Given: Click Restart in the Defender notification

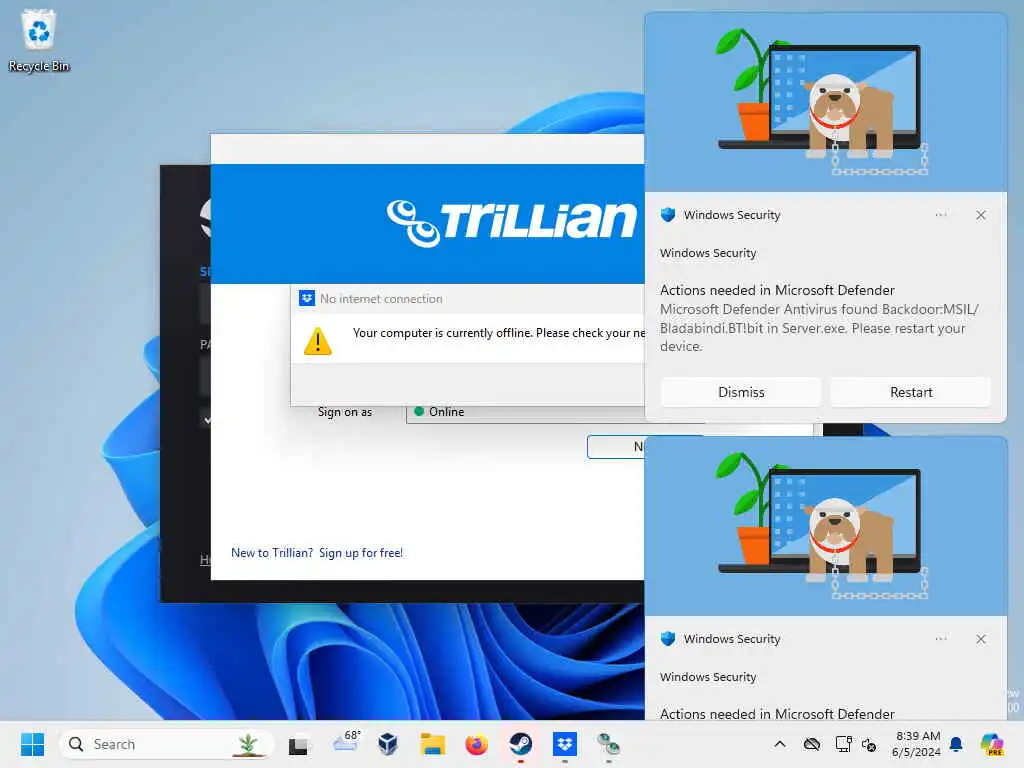Looking at the screenshot, I should click(911, 392).
